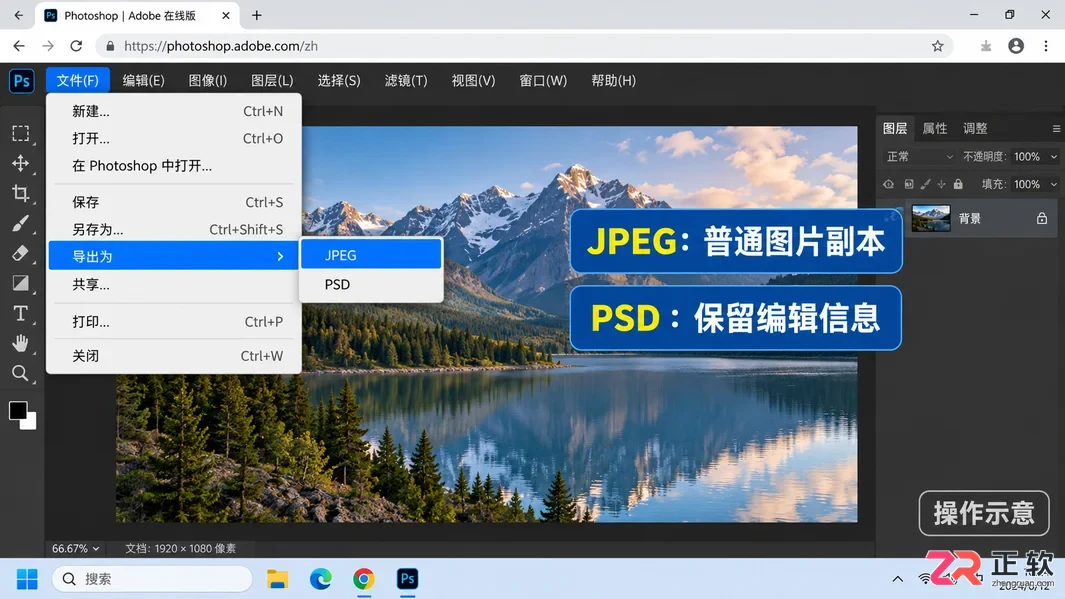Select JPEG in the export submenu
This screenshot has width=1065, height=599.
[x=371, y=255]
